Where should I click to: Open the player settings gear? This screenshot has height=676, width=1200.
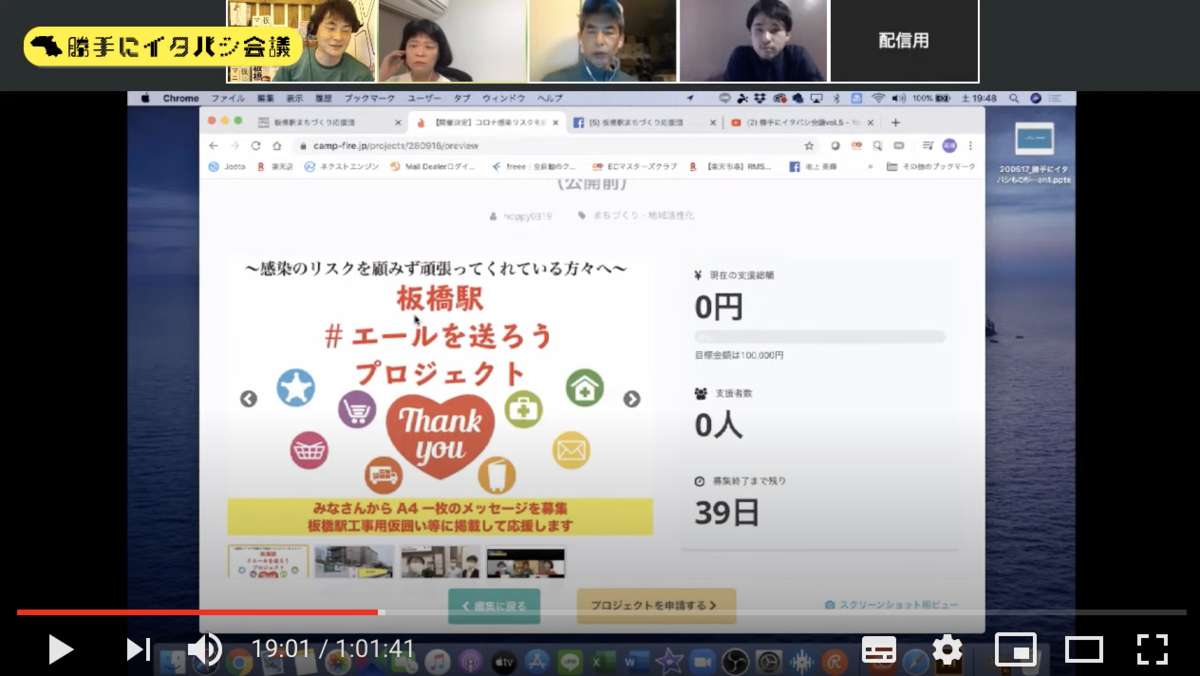[947, 650]
